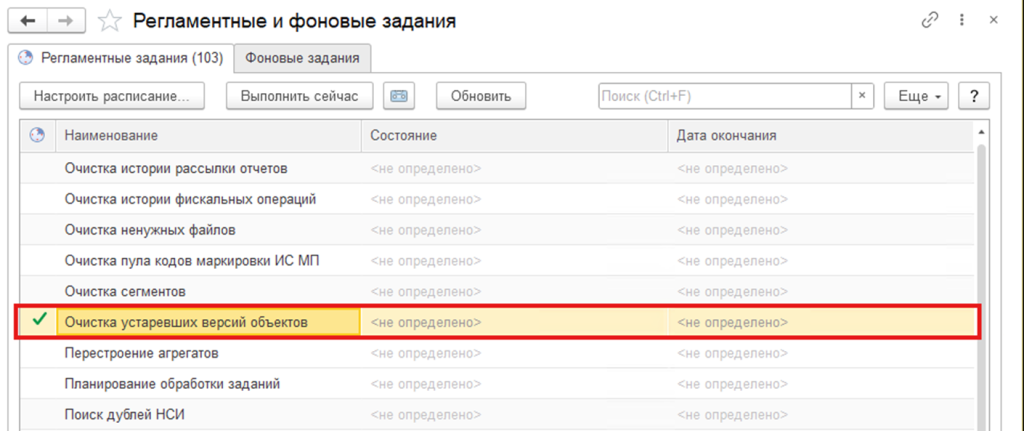Image resolution: width=1024 pixels, height=431 pixels.
Task: Switch to the Фоновые задания tab
Action: 302,57
